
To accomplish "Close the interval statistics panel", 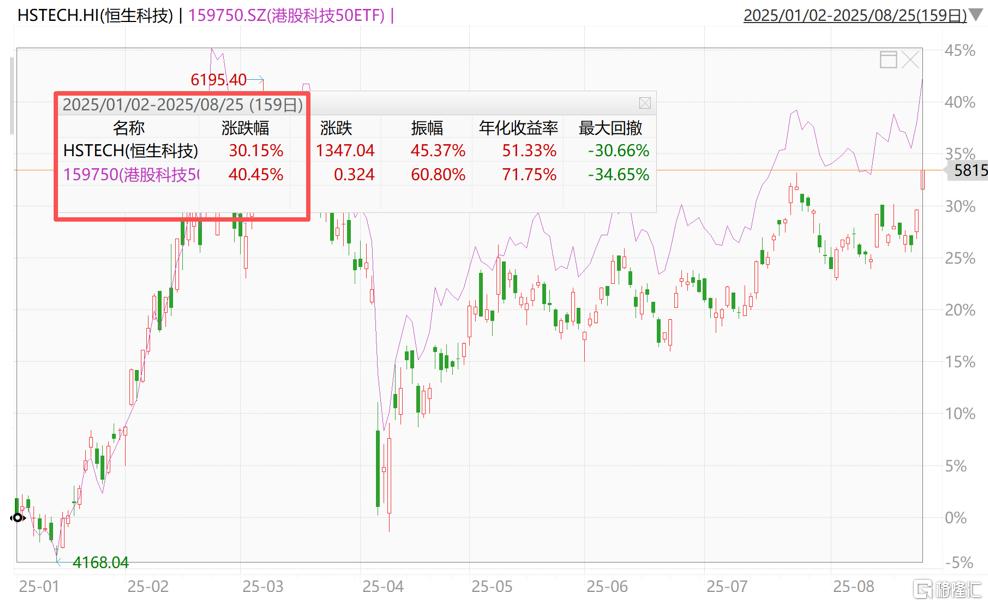I will pos(645,103).
